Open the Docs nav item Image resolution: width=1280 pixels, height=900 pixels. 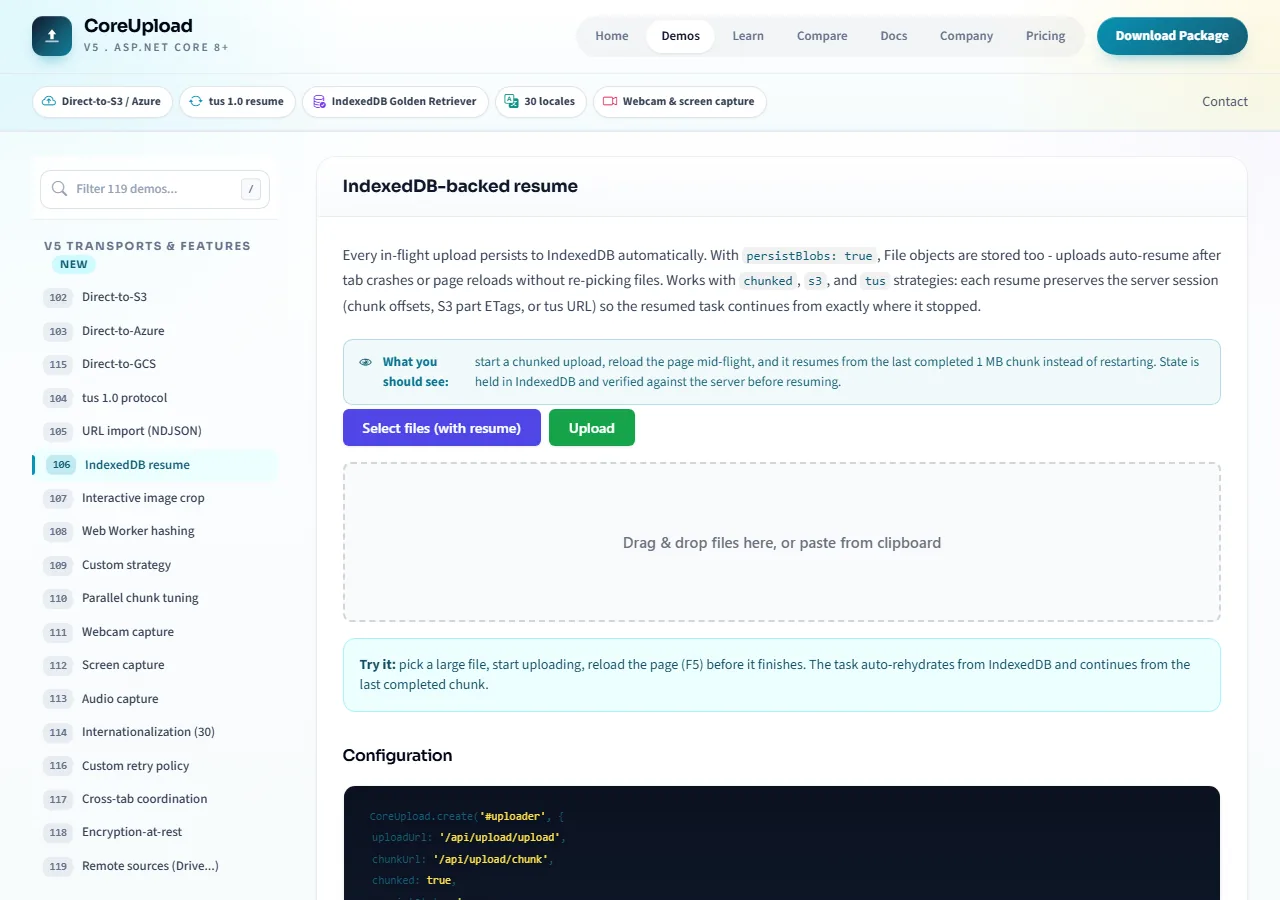pos(894,36)
